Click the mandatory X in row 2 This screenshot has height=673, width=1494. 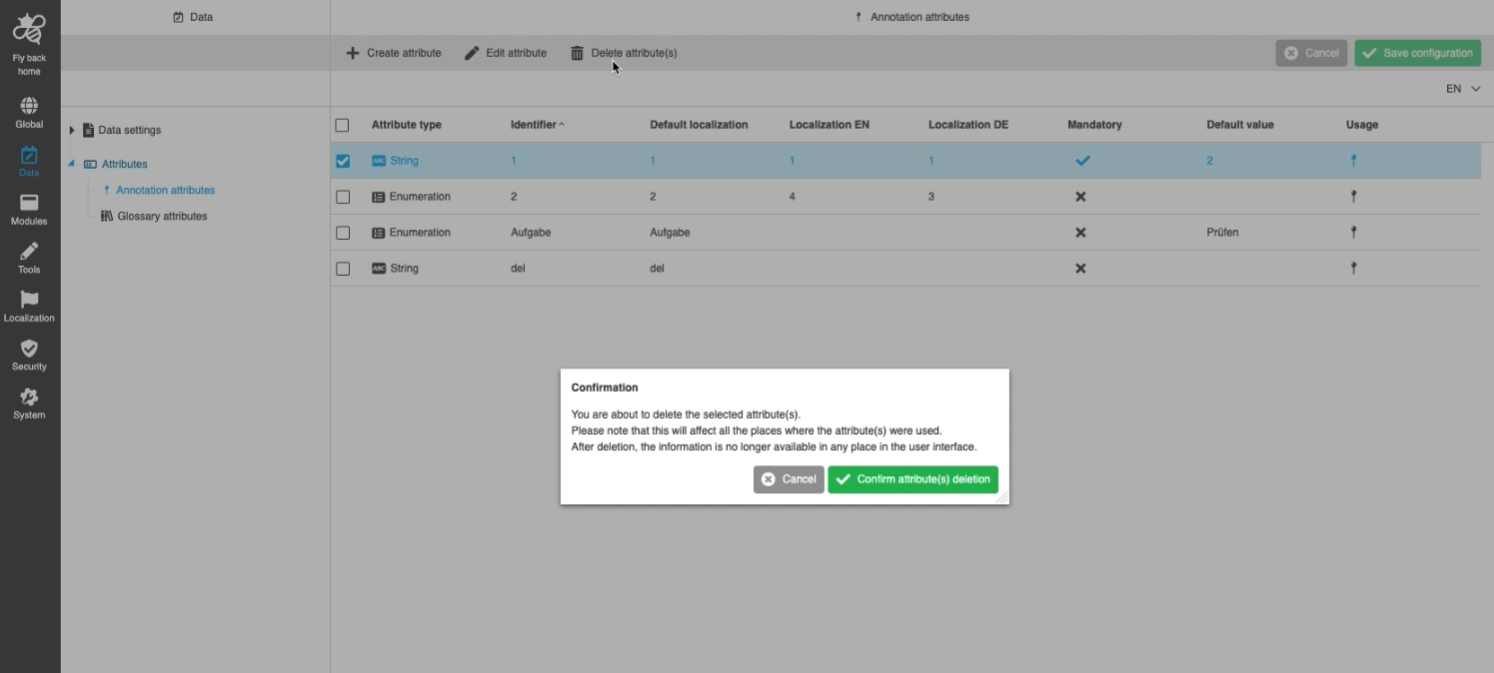pos(1080,197)
